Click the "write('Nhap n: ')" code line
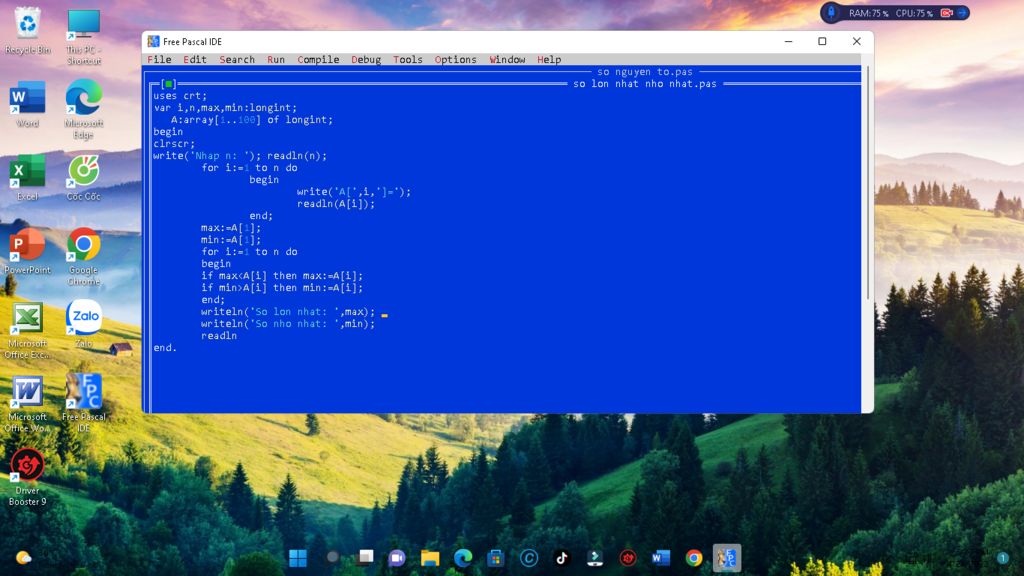 pos(240,156)
